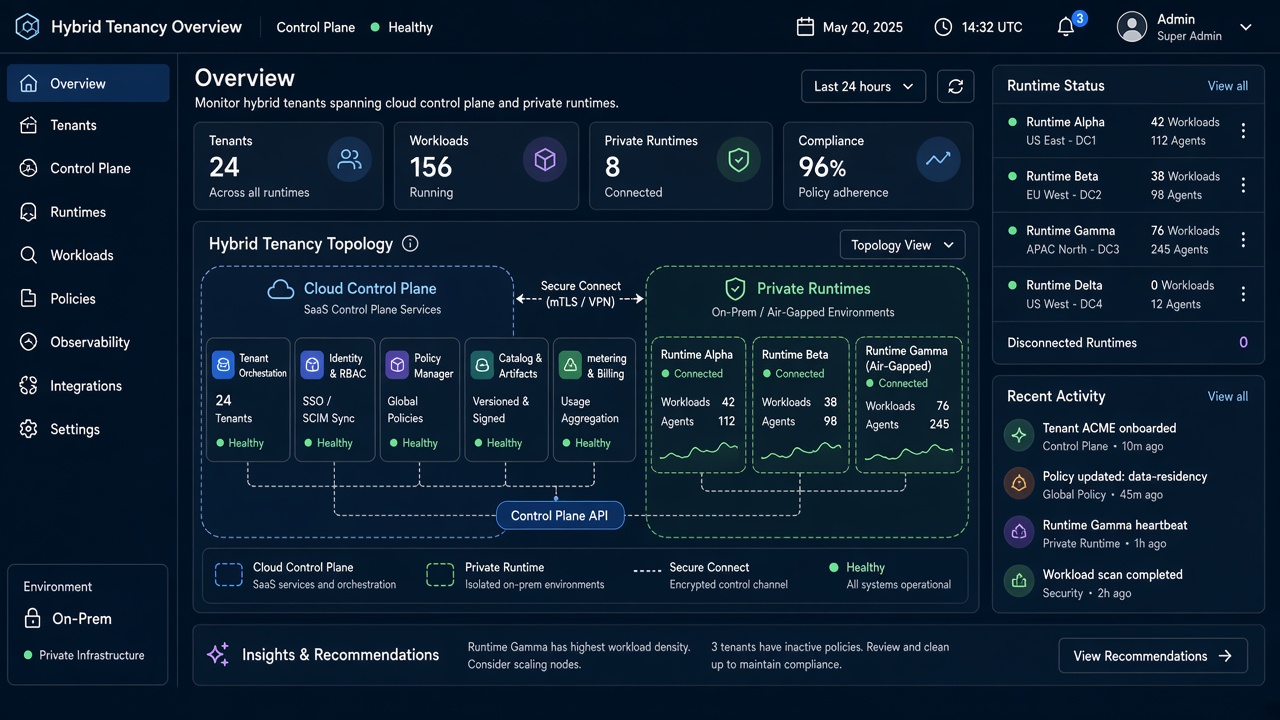
Task: Click the Metering & Billing service icon
Action: (570, 365)
